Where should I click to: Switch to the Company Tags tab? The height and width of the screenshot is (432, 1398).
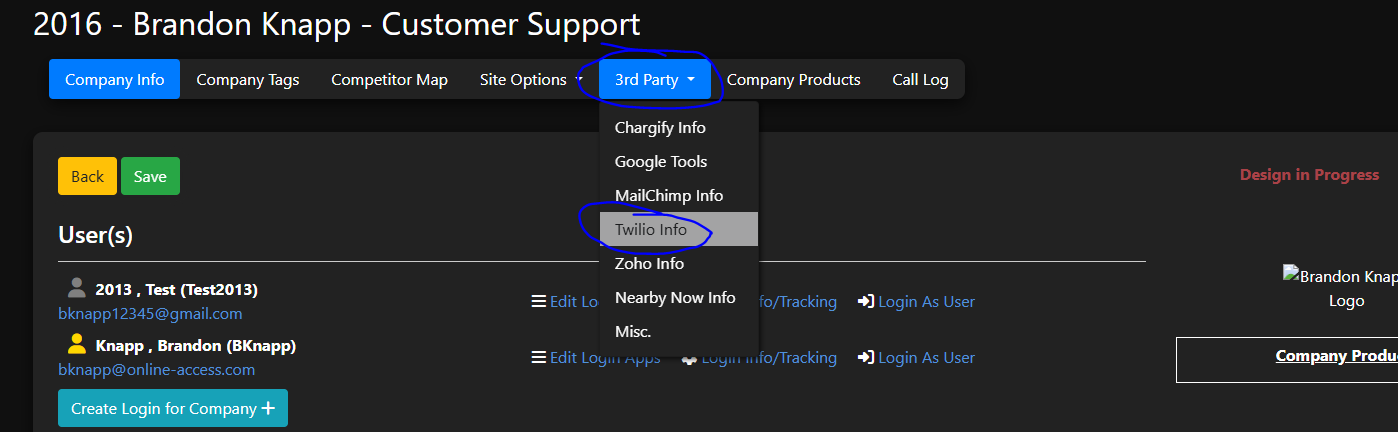tap(248, 80)
